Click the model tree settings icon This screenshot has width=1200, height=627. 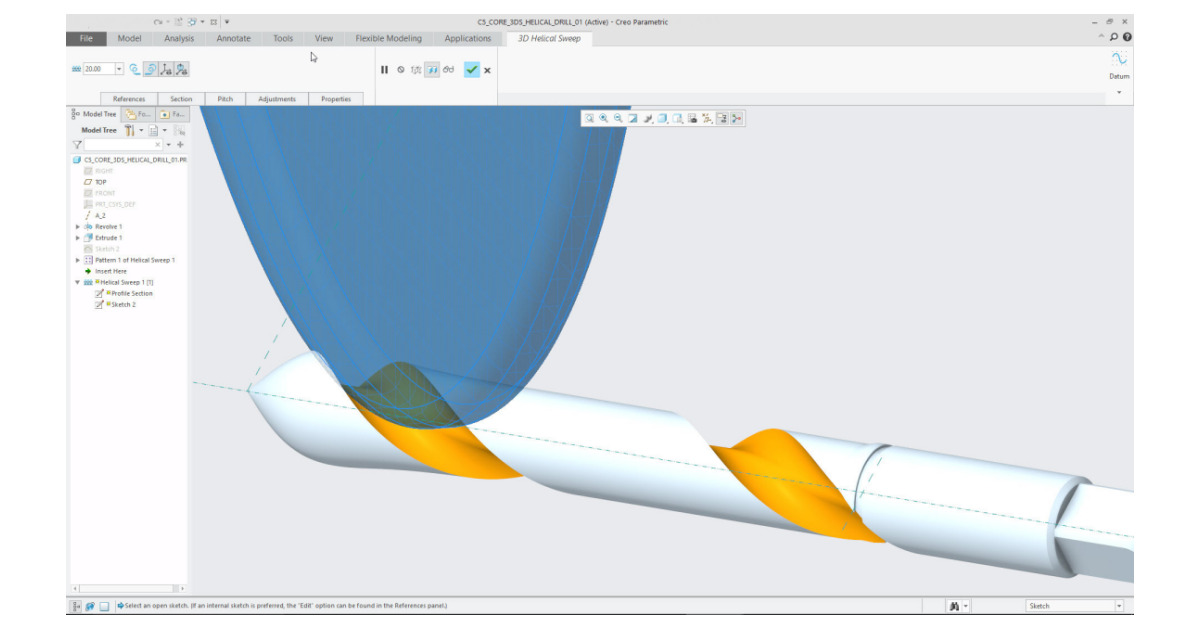pos(131,130)
